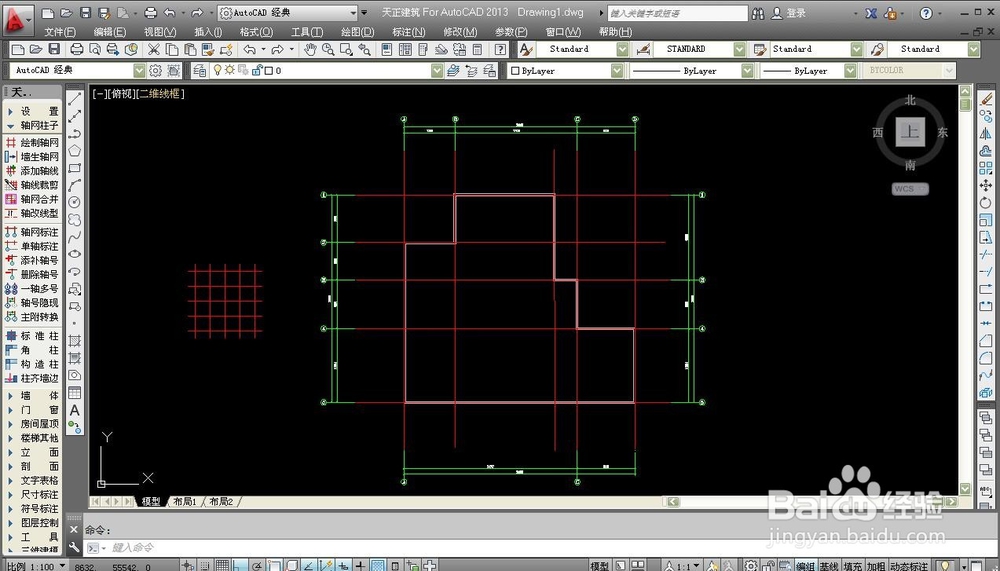Image resolution: width=1000 pixels, height=571 pixels.
Task: Open the 文件(F) menu
Action: click(60, 32)
